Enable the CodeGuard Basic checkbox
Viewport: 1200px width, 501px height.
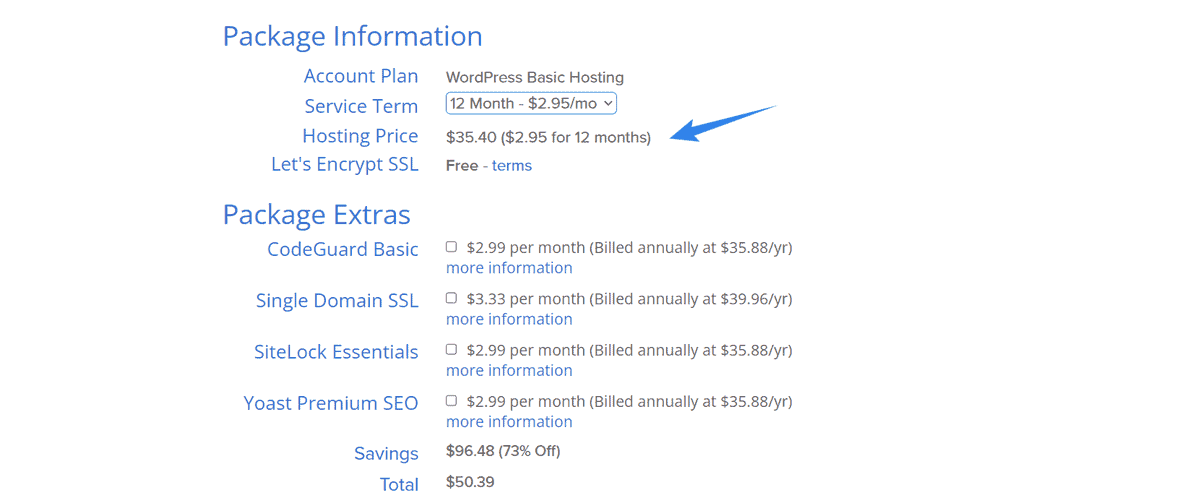[451, 247]
